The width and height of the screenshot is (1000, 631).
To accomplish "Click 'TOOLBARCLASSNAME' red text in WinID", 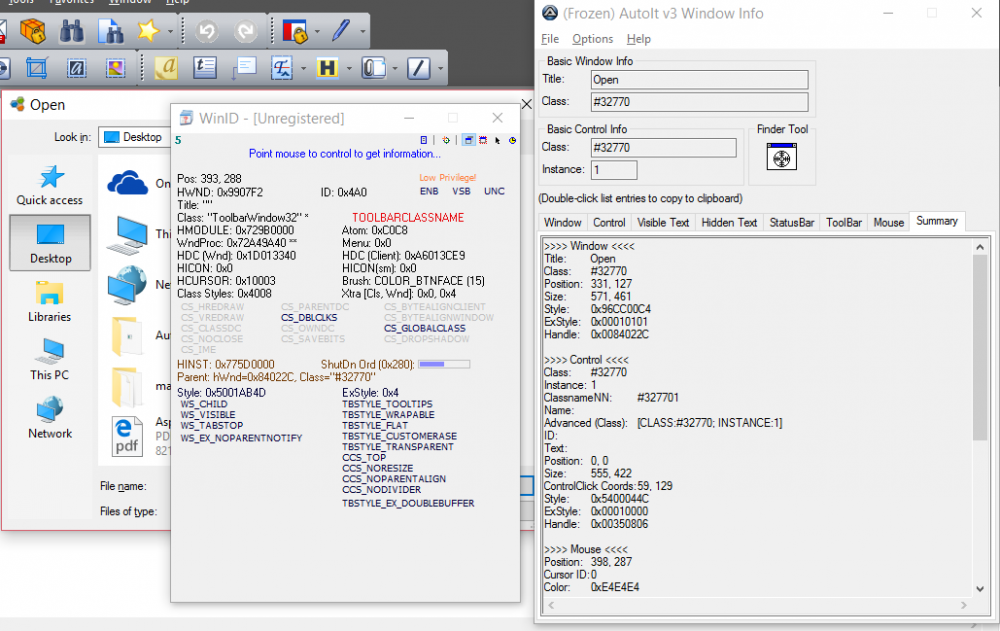I will pyautogui.click(x=408, y=218).
